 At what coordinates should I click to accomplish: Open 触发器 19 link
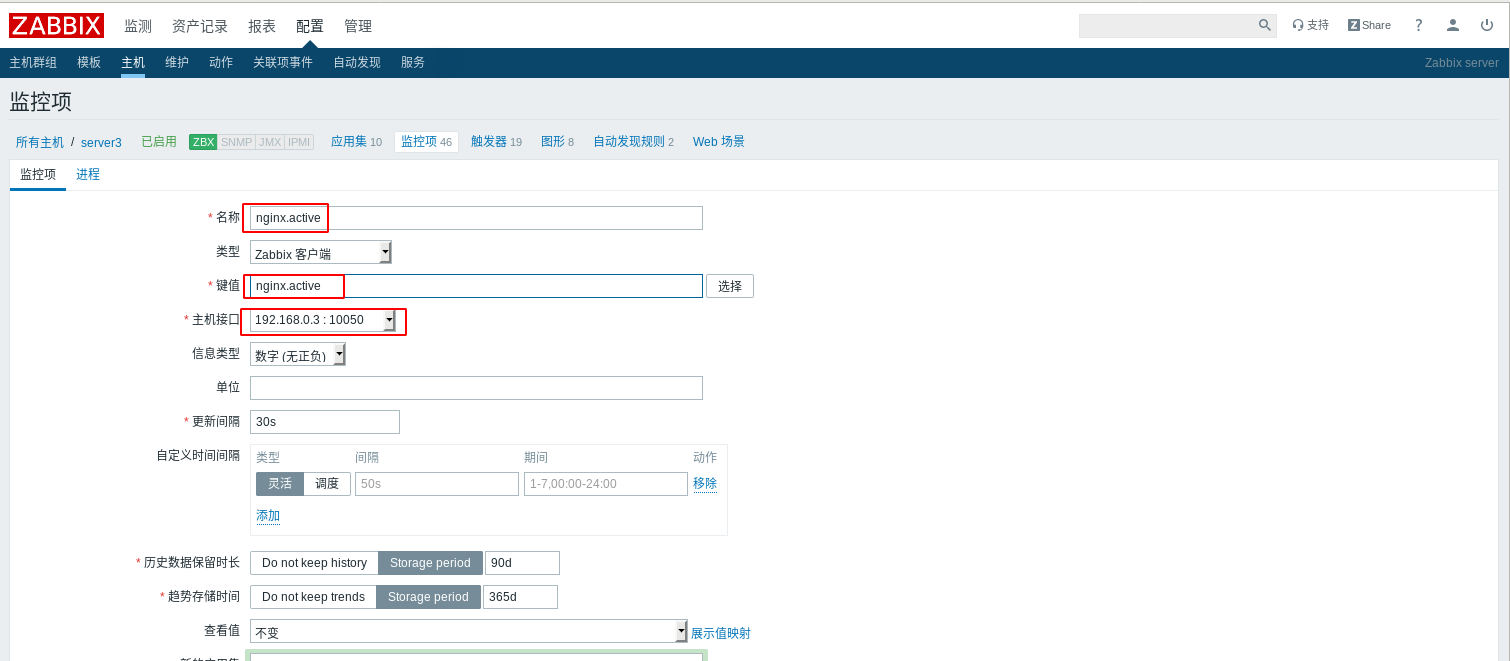pos(496,142)
